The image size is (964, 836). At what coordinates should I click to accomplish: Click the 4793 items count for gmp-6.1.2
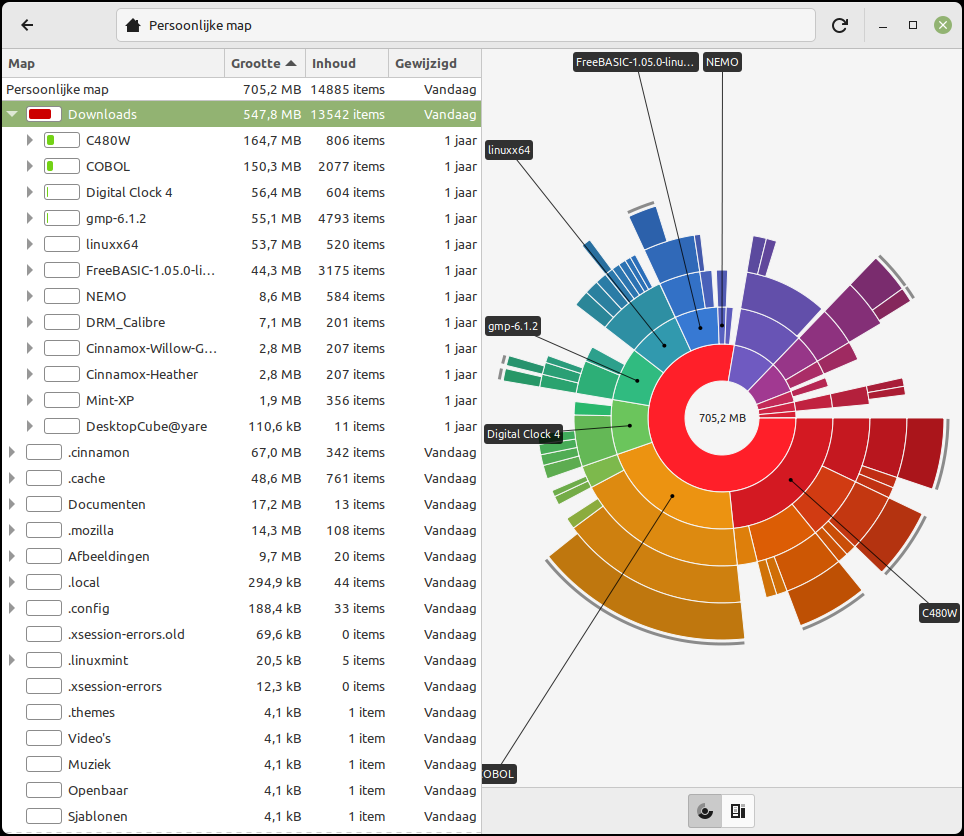[351, 218]
